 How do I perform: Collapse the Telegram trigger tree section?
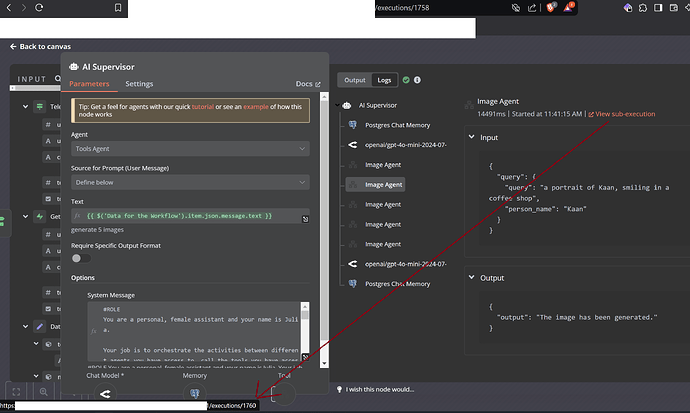click(x=25, y=106)
